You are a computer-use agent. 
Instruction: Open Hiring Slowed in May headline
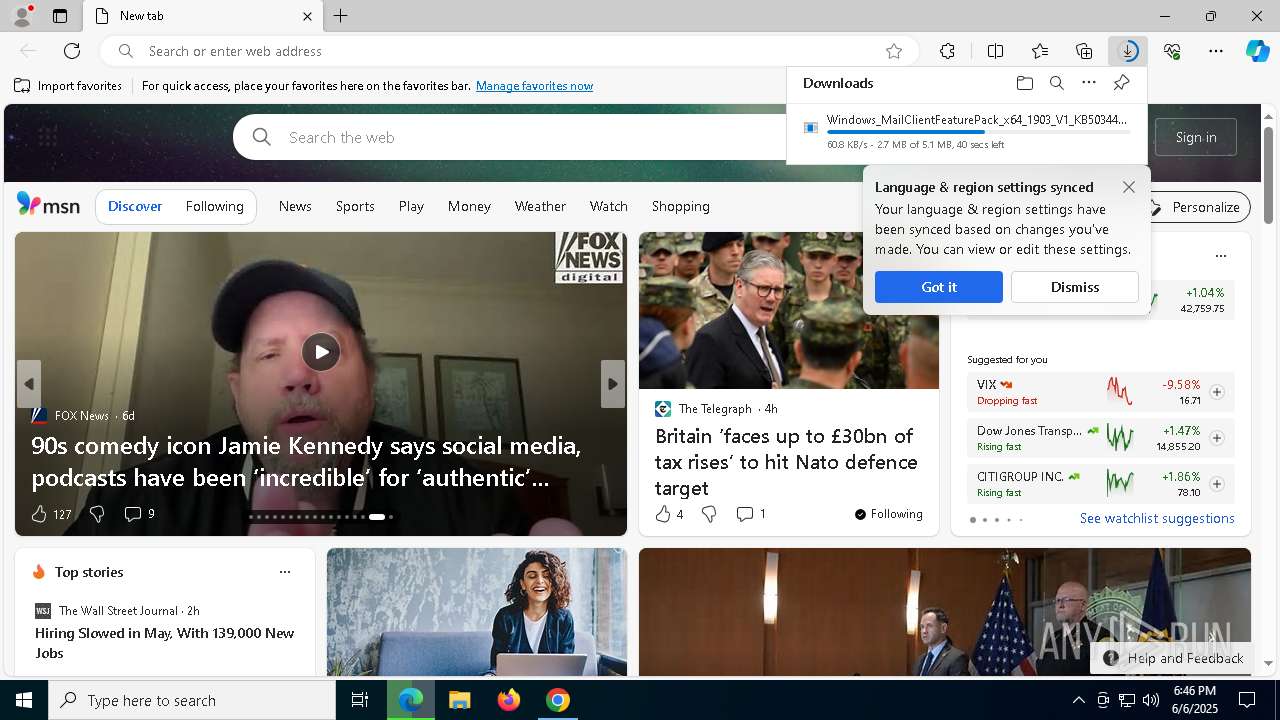click(x=165, y=643)
